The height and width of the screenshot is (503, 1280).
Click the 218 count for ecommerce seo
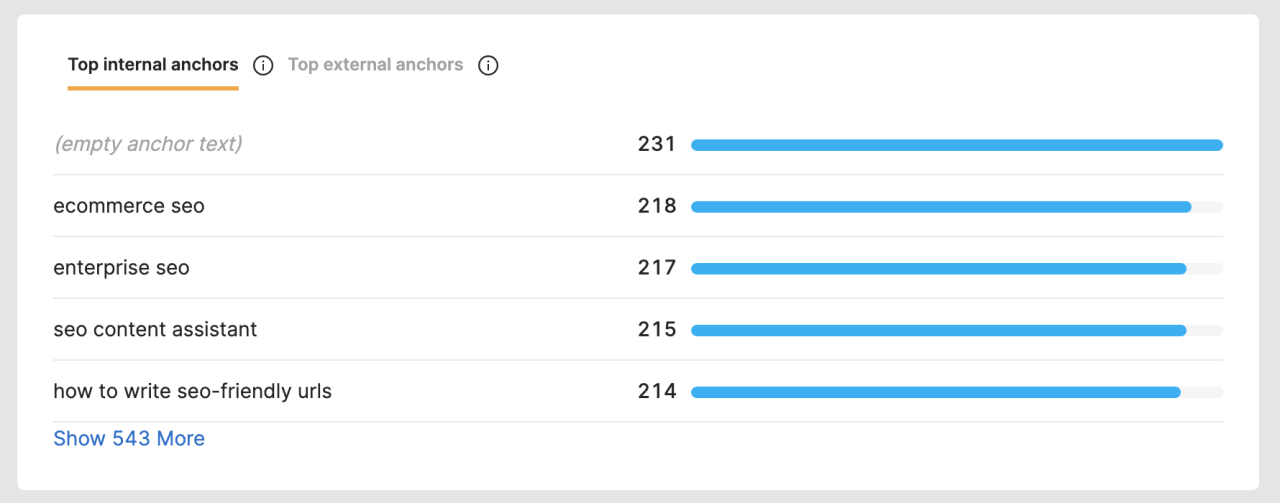tap(657, 206)
